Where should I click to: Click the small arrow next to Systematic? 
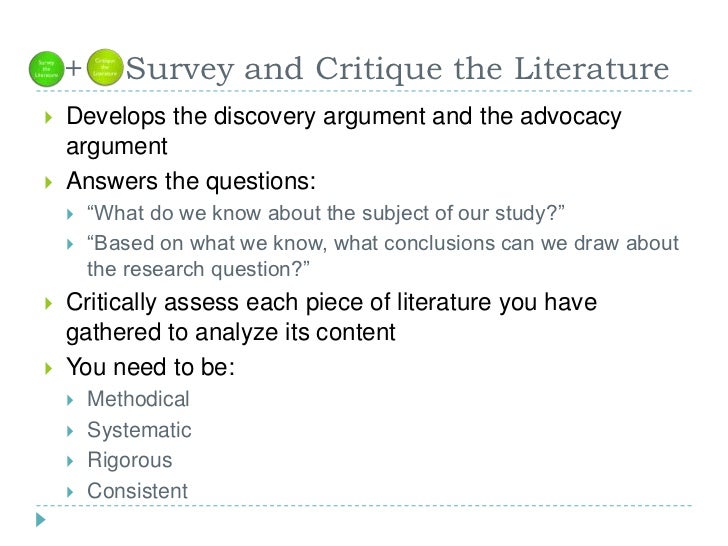(70, 431)
